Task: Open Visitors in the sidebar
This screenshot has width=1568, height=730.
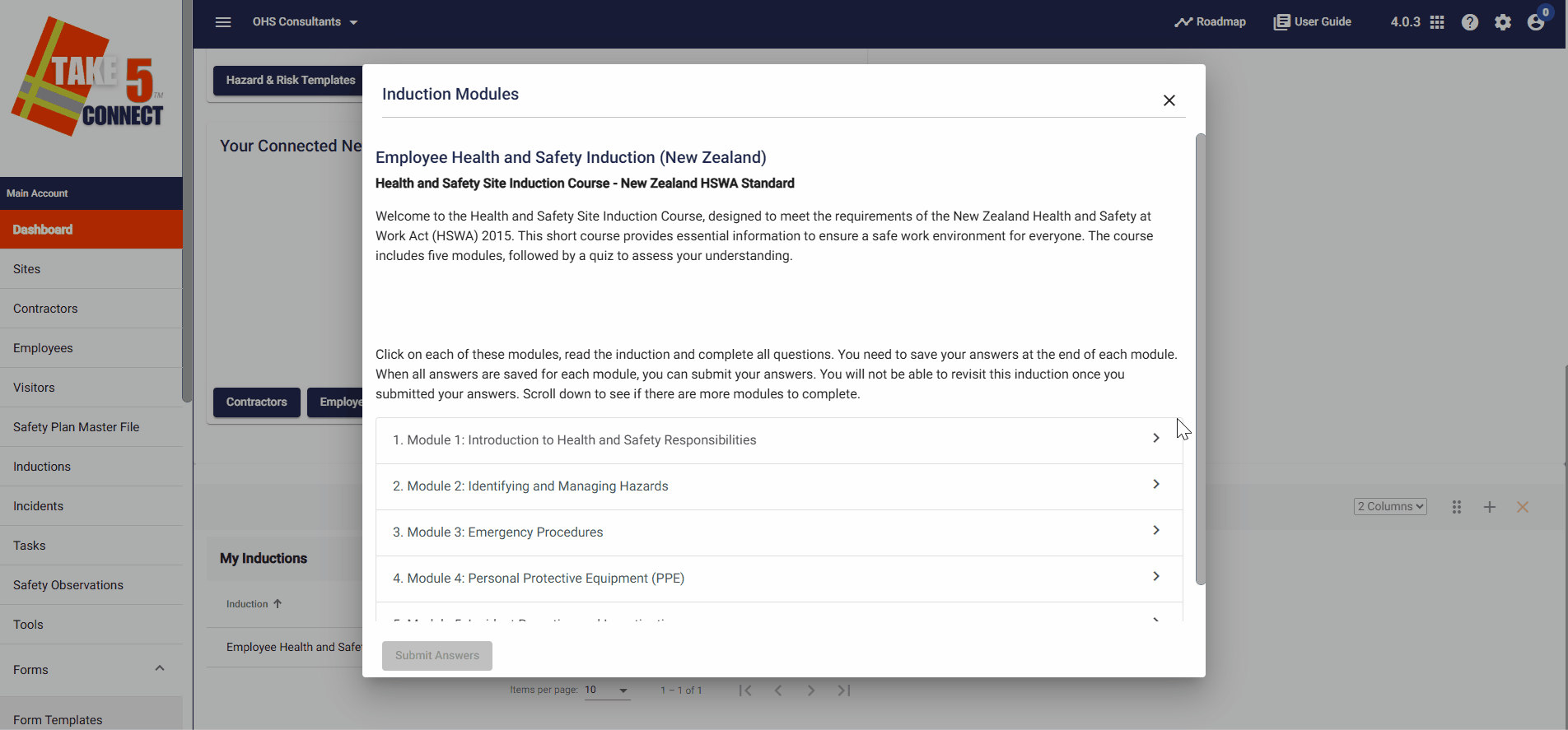Action: point(91,388)
